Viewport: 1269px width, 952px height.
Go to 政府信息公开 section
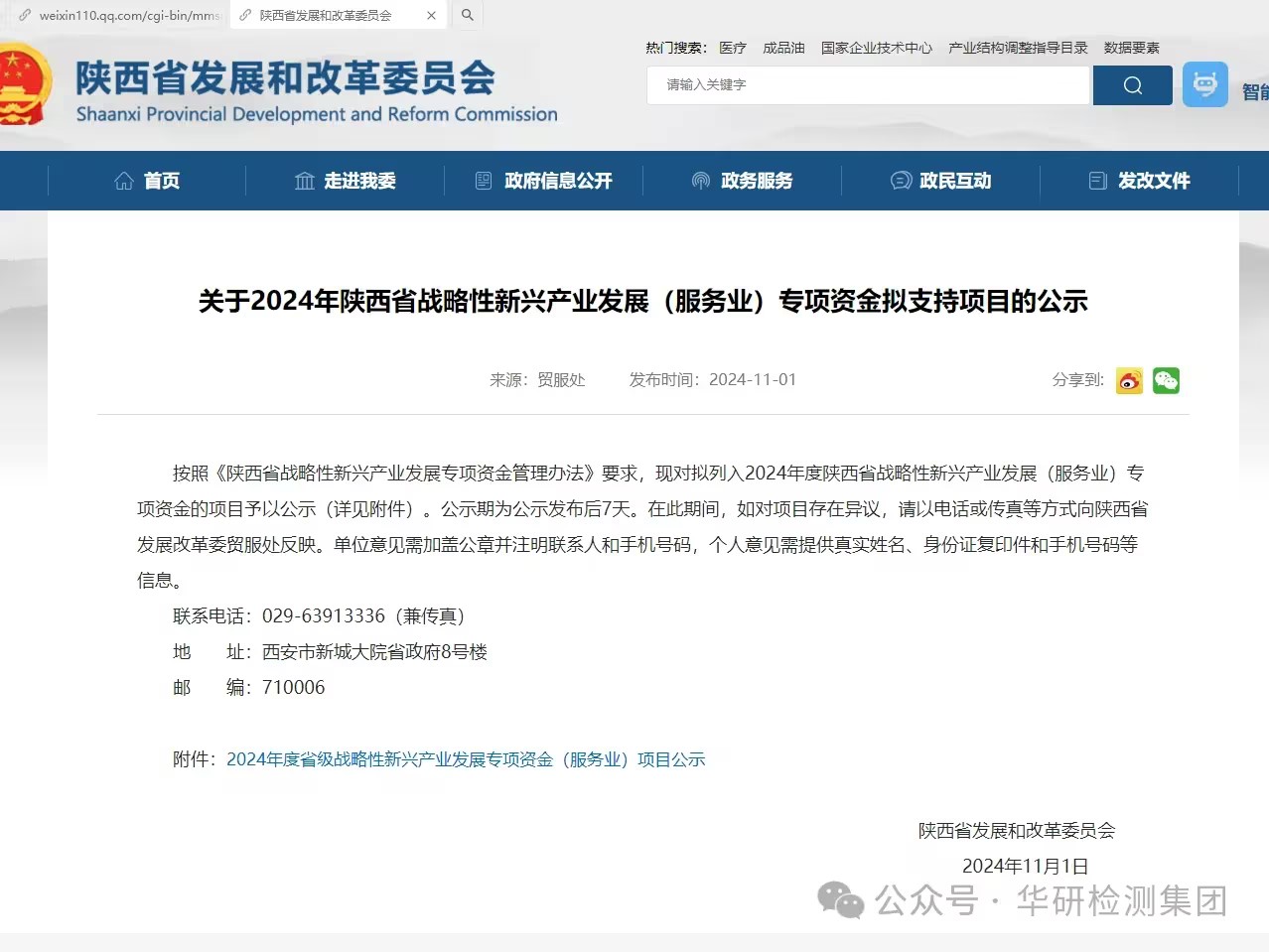pyautogui.click(x=544, y=181)
